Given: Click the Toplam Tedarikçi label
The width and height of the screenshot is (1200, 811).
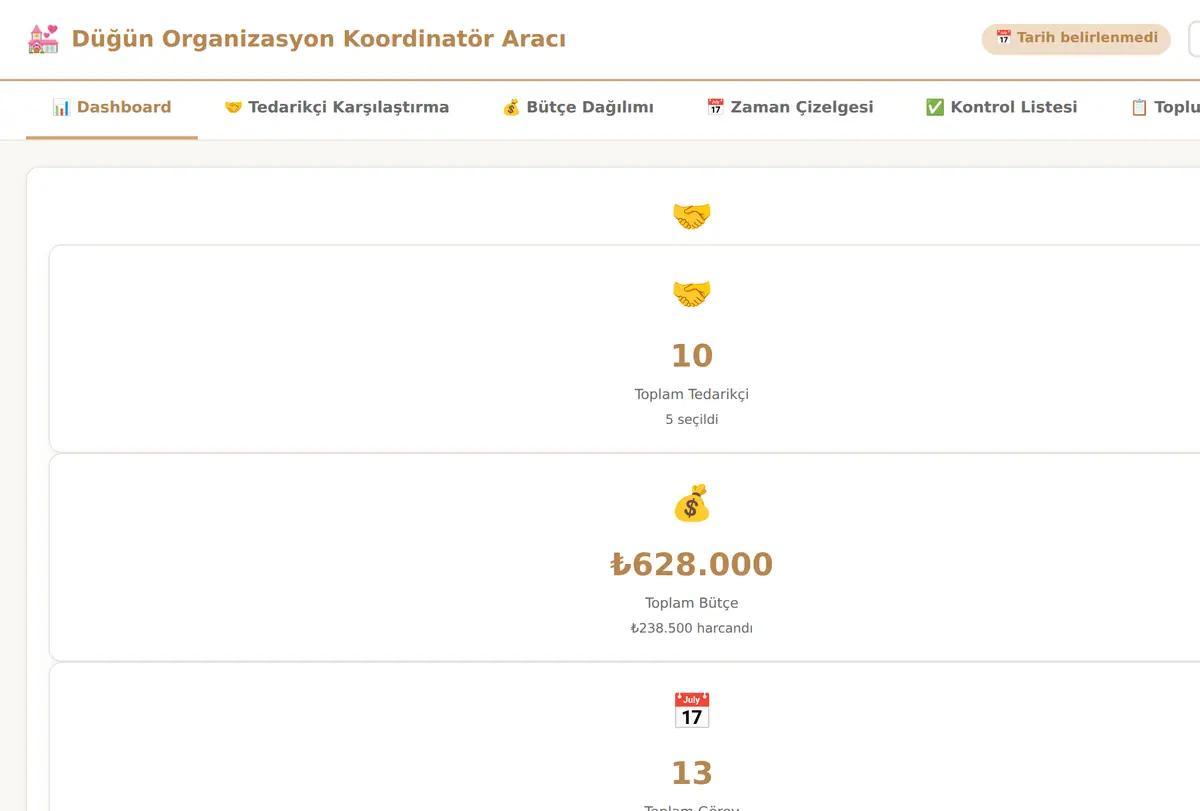Looking at the screenshot, I should [x=691, y=394].
